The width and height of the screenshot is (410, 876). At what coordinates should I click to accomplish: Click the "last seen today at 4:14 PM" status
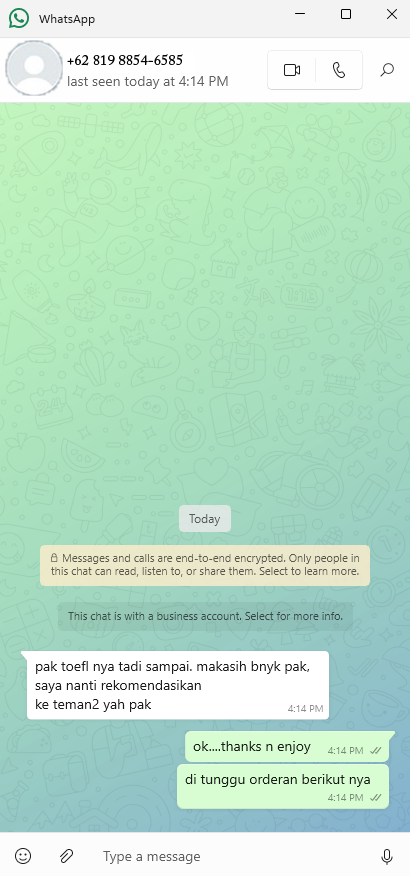tap(147, 82)
